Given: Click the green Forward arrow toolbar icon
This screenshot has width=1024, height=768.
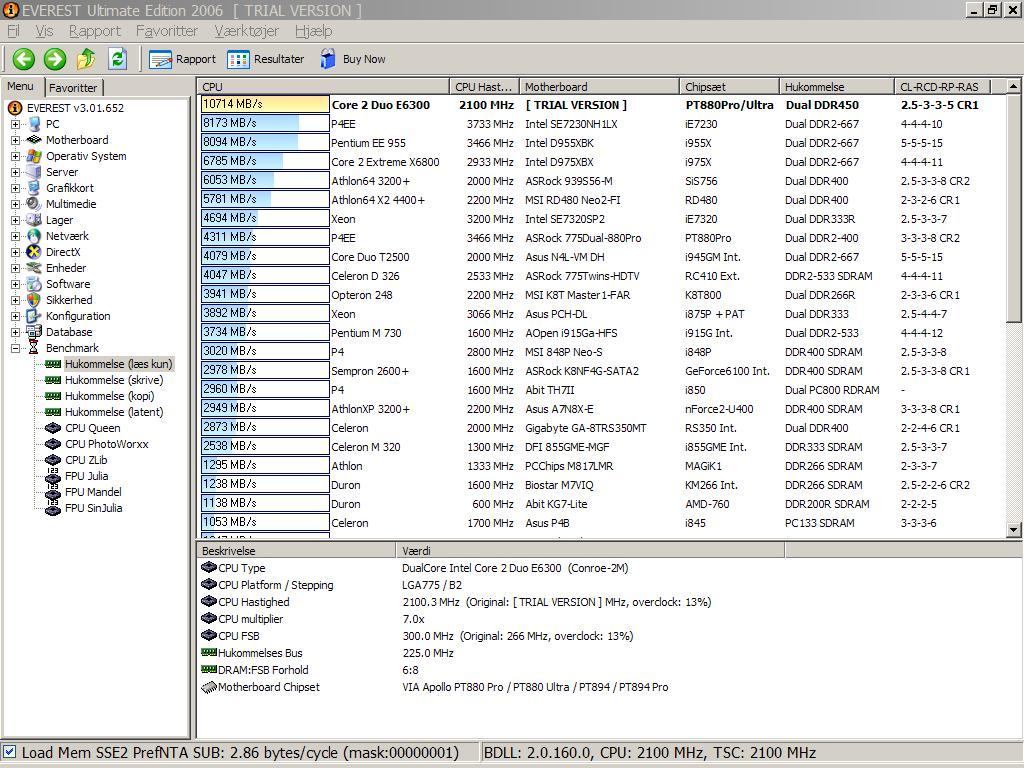Looking at the screenshot, I should click(x=55, y=59).
